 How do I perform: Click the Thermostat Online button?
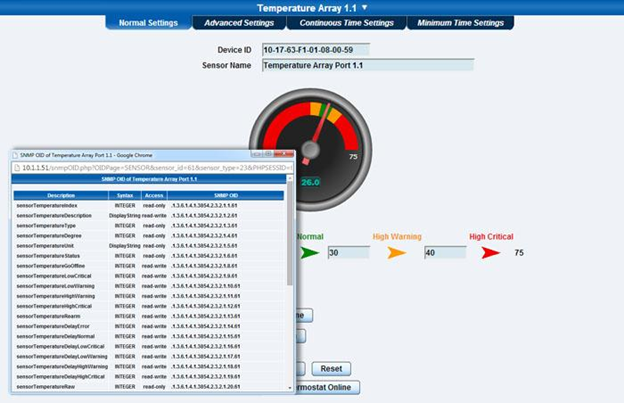[325, 387]
